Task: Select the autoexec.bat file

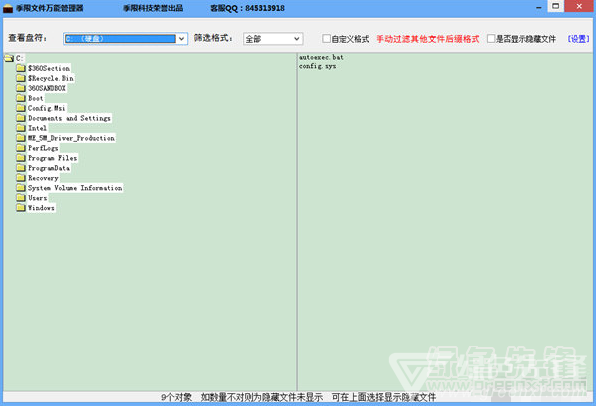Action: tap(321, 57)
